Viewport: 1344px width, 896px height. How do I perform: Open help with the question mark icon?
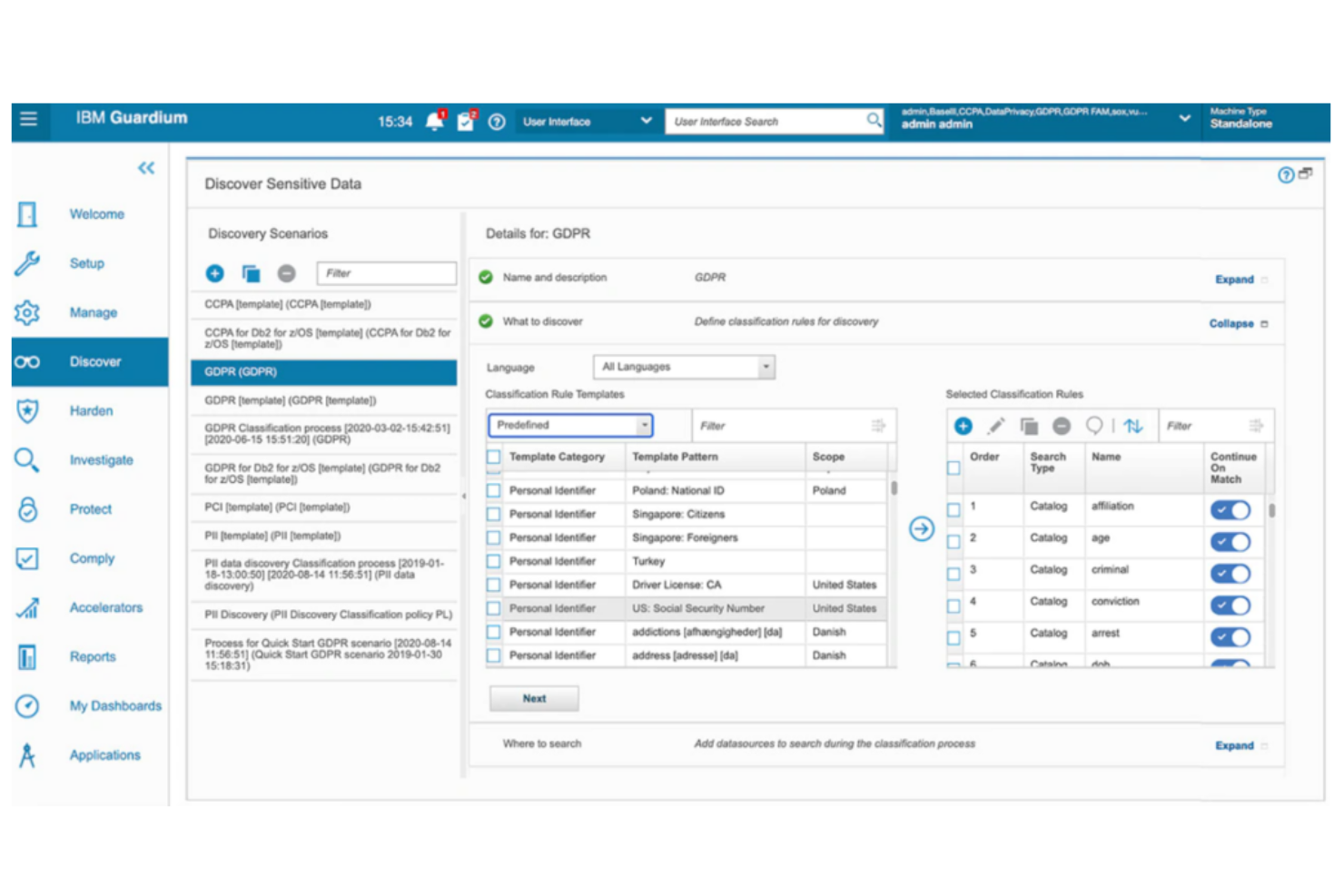click(x=497, y=121)
